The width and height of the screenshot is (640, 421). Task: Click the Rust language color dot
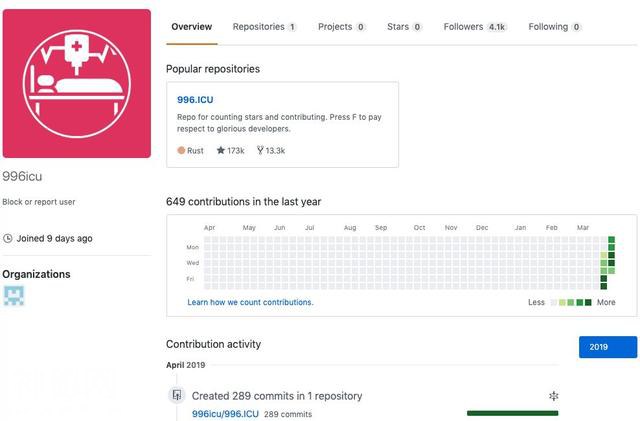[x=181, y=150]
